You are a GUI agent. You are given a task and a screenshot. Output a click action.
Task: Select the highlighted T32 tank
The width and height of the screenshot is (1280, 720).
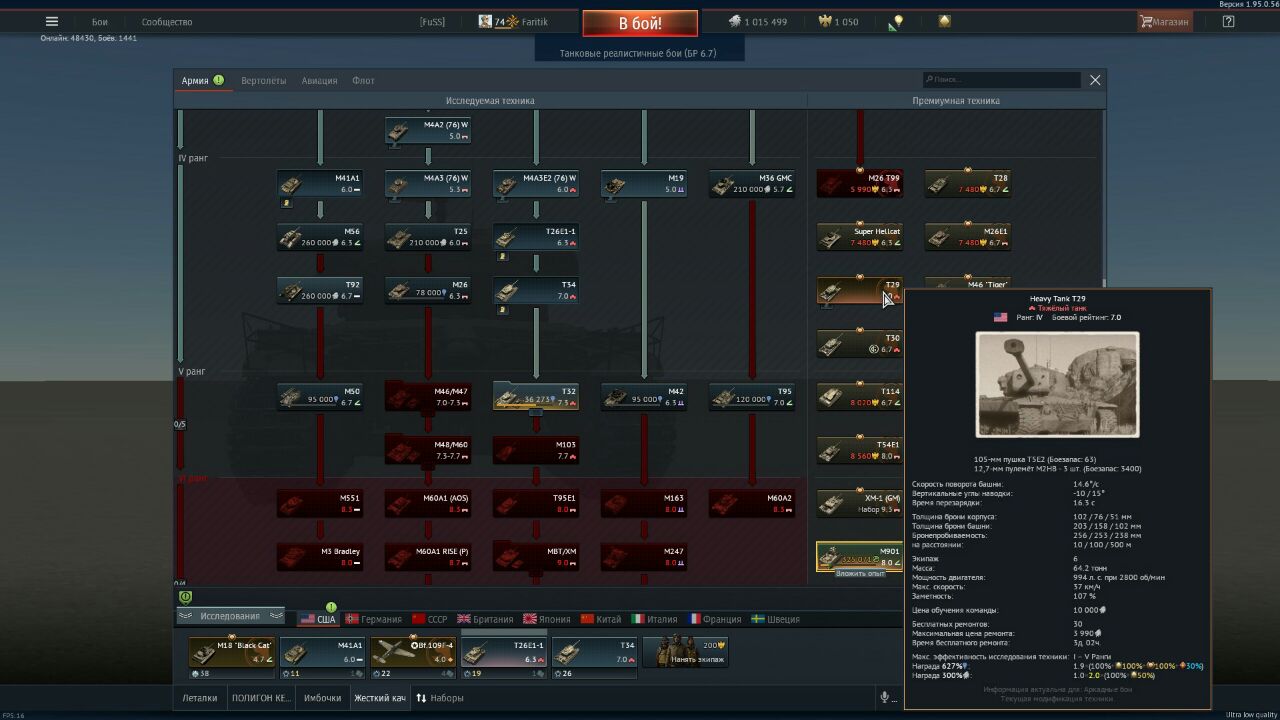536,396
